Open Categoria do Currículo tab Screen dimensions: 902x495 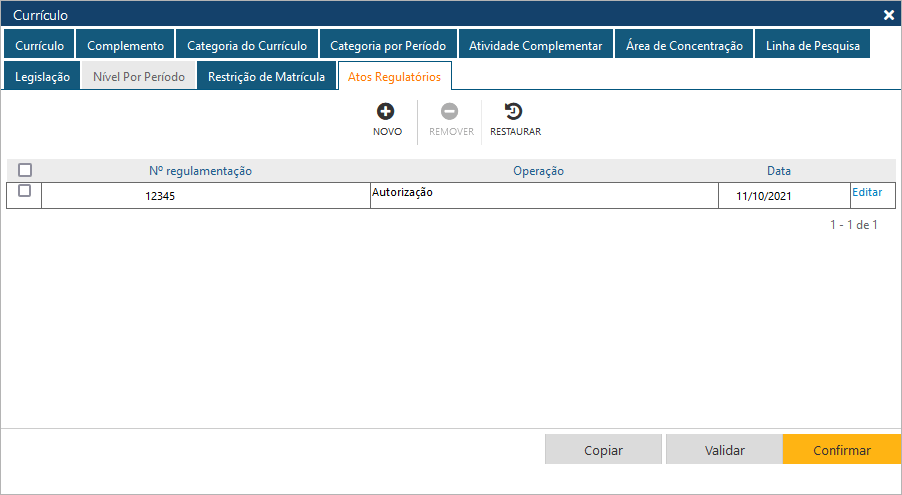tap(247, 46)
